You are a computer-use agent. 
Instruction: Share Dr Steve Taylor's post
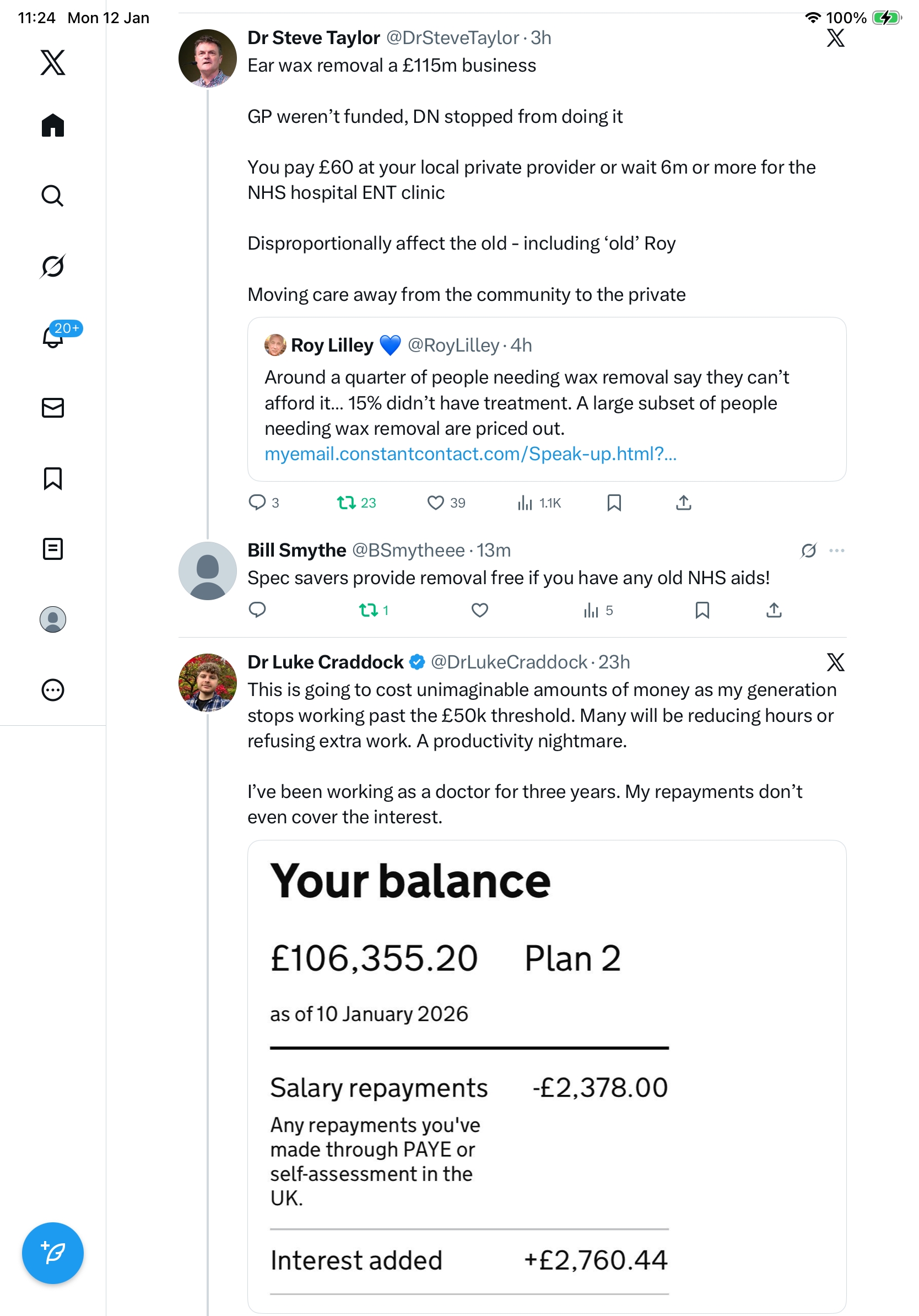tap(684, 503)
